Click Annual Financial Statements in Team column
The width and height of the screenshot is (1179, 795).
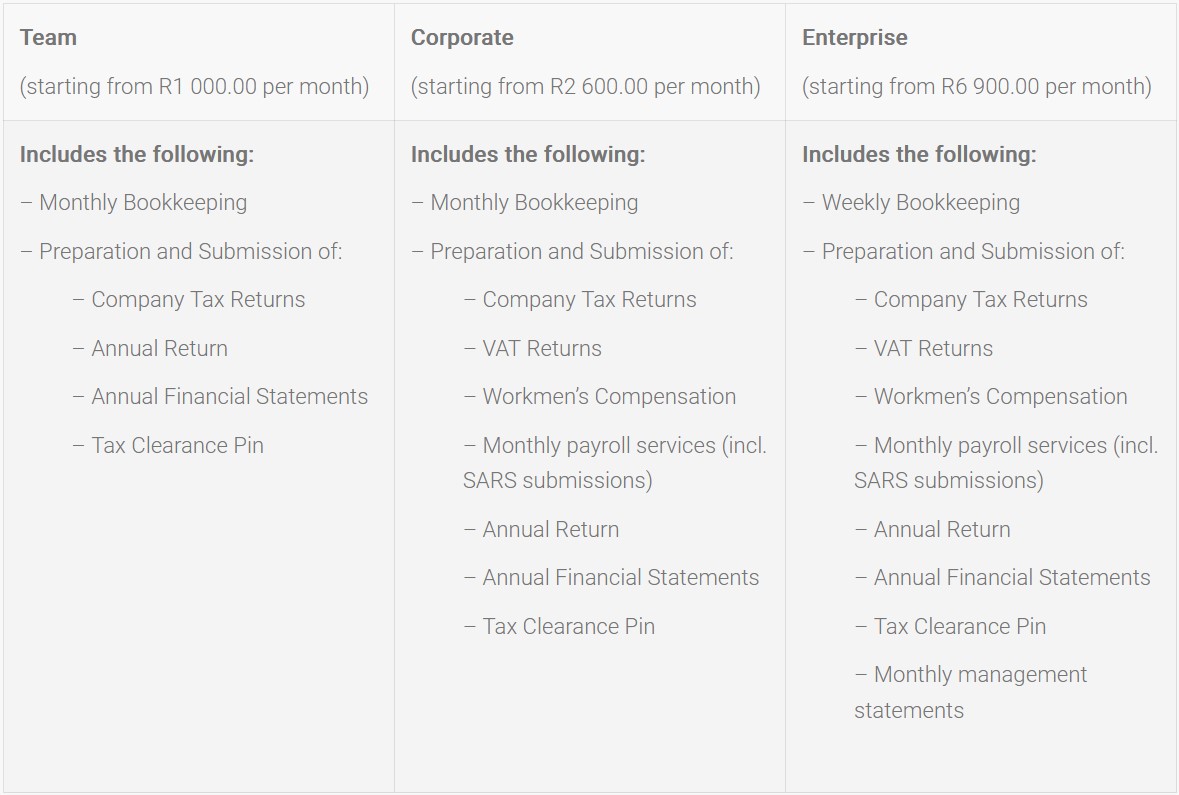[x=229, y=397]
